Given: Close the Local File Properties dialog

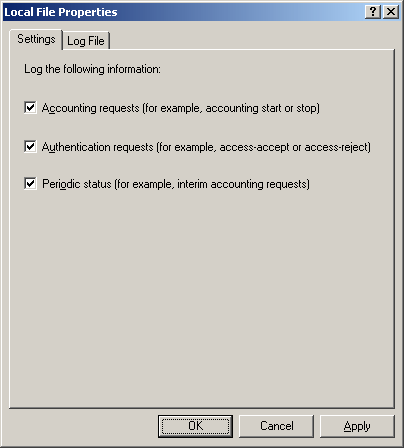Looking at the screenshot, I should click(x=391, y=12).
